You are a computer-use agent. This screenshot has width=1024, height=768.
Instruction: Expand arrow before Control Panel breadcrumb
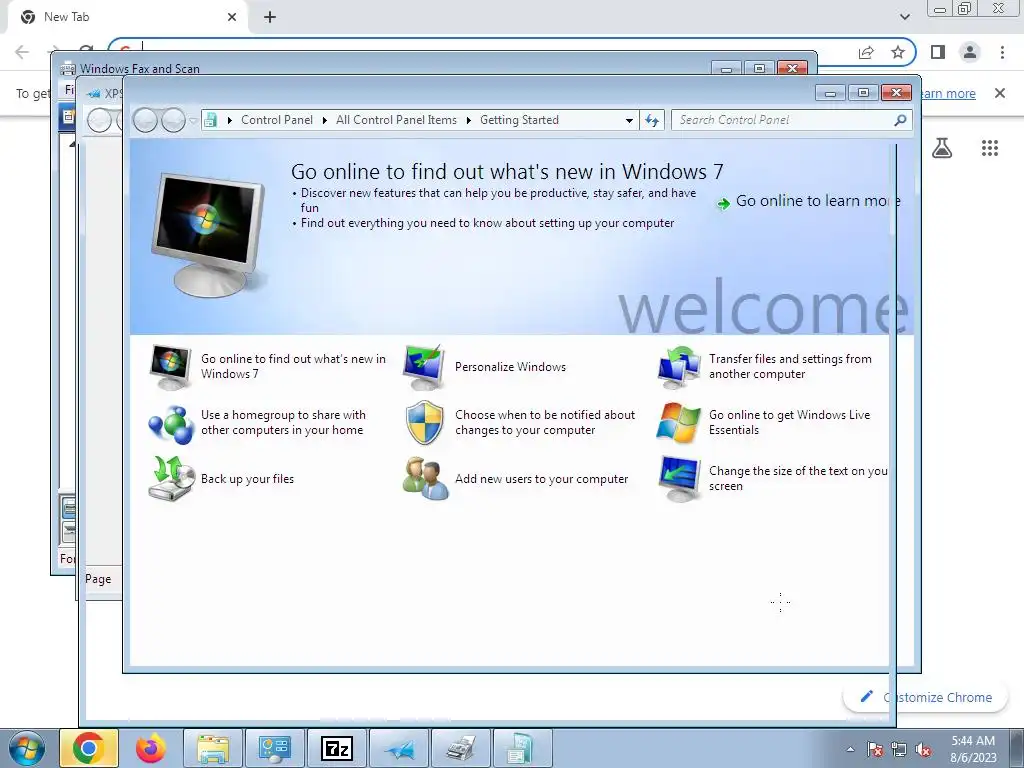(230, 120)
